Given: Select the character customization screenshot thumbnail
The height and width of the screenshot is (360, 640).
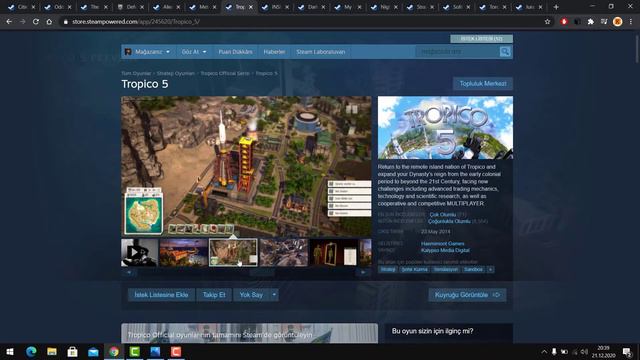Looking at the screenshot, I should click(x=334, y=253).
